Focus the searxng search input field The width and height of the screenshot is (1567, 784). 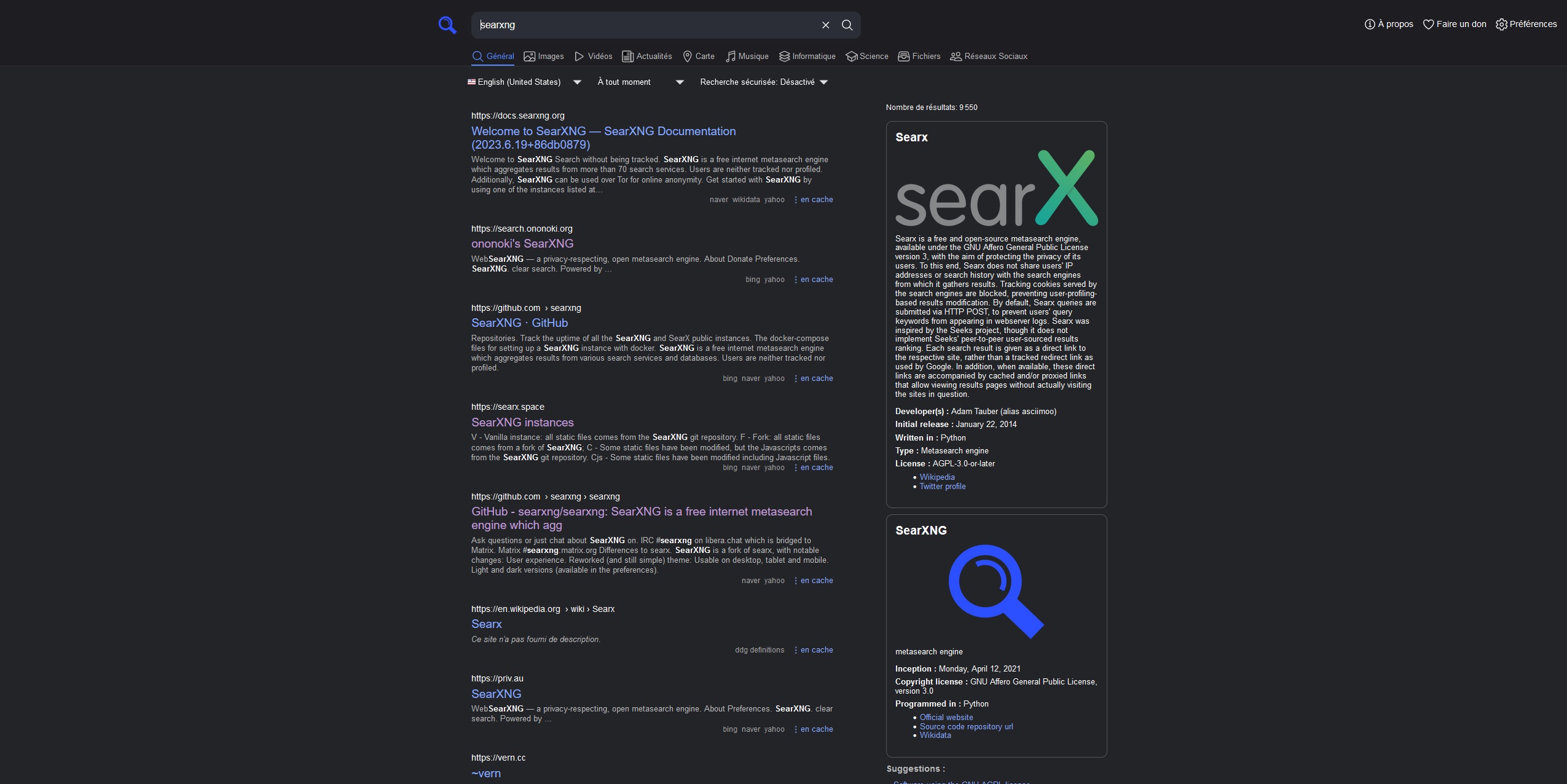tap(645, 25)
